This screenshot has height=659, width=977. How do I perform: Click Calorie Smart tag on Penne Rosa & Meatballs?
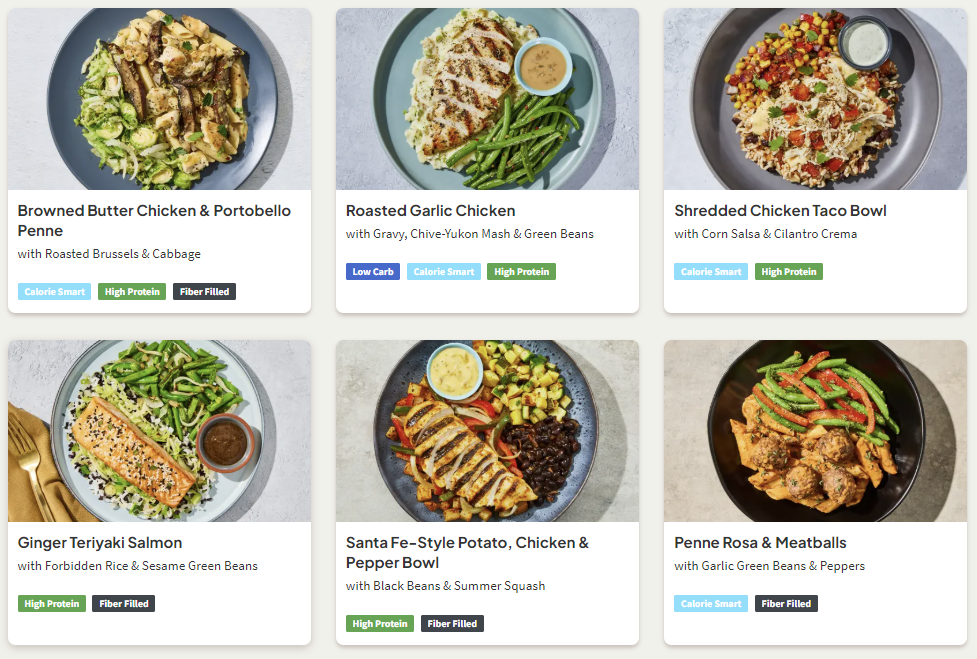[x=711, y=604]
